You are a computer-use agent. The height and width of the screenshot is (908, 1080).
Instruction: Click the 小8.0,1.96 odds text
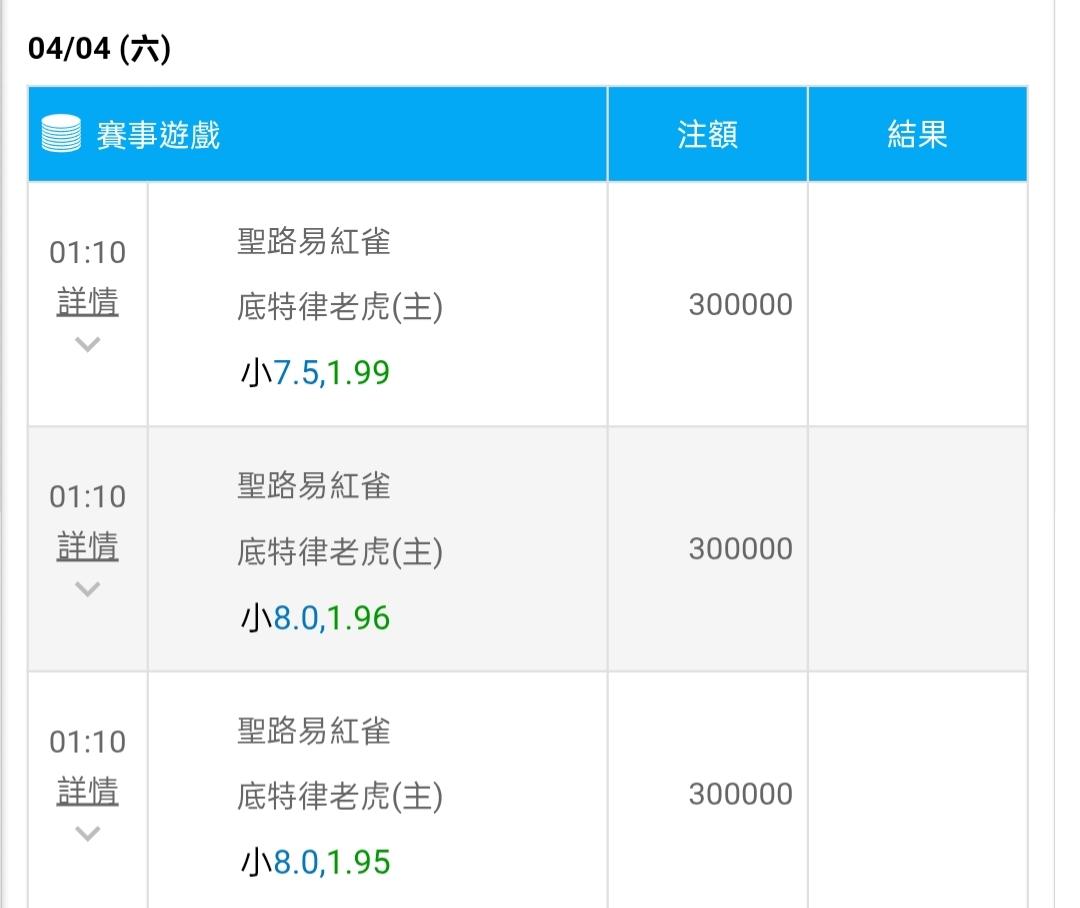click(315, 618)
